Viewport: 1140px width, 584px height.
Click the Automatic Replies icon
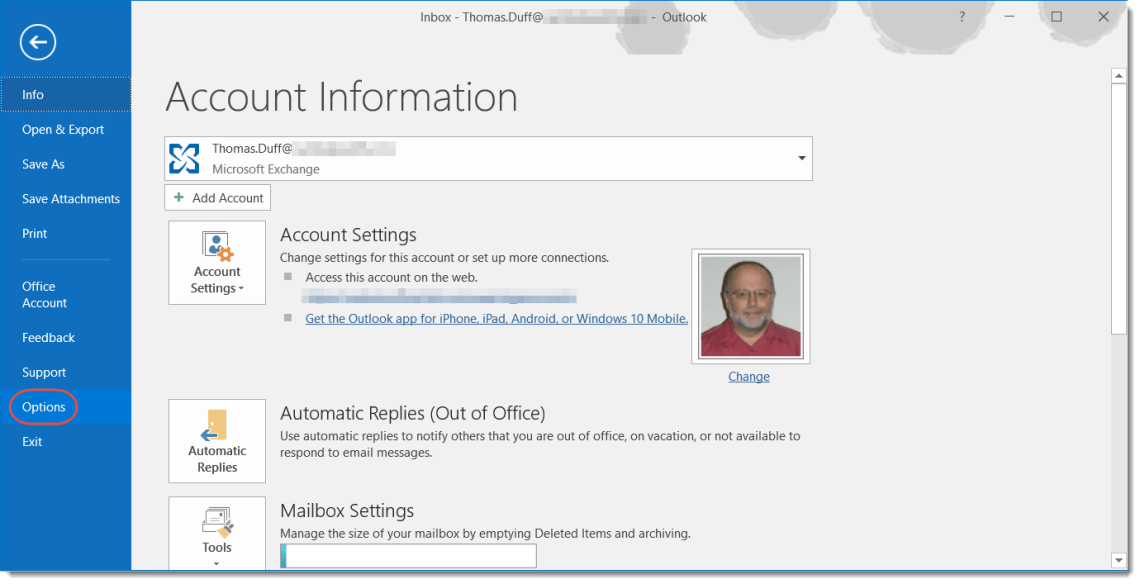(x=217, y=440)
